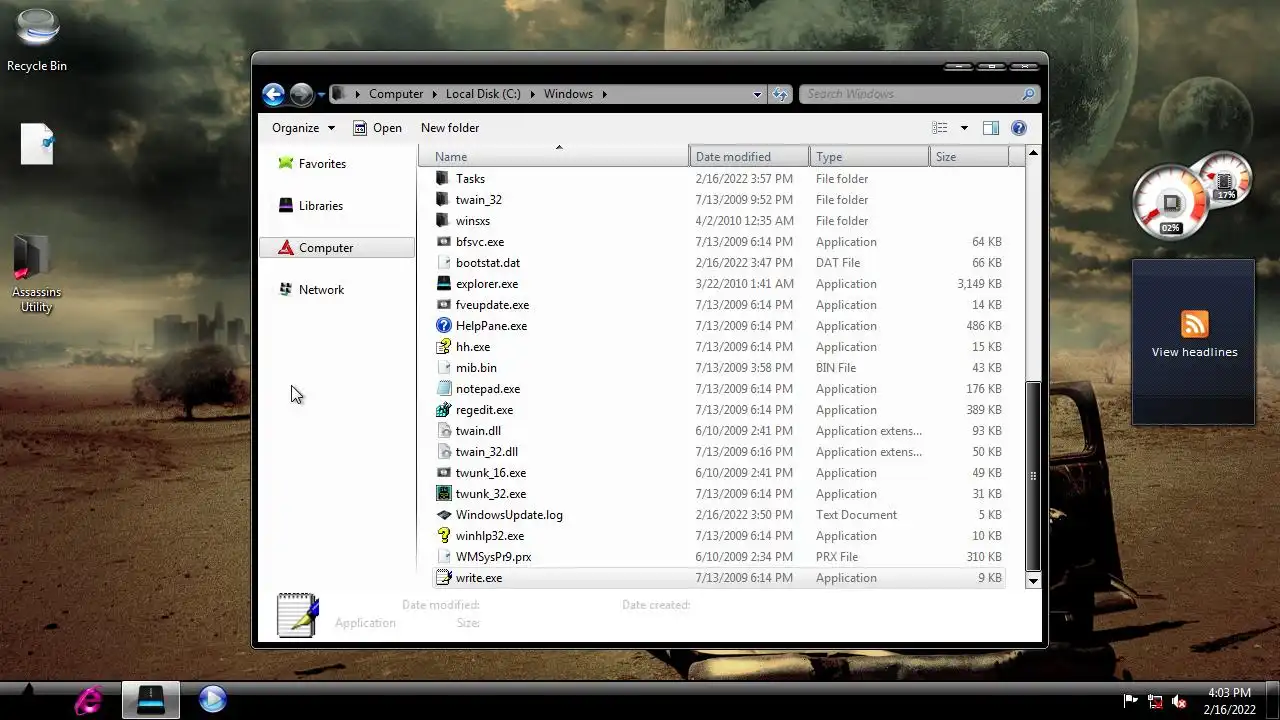Select the notepad.exe file icon
Screen dimensions: 1280x720
tap(444, 389)
